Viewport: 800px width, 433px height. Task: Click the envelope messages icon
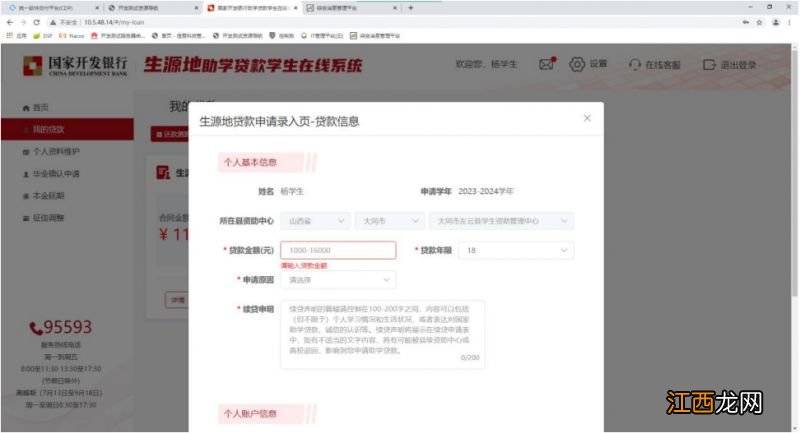546,64
